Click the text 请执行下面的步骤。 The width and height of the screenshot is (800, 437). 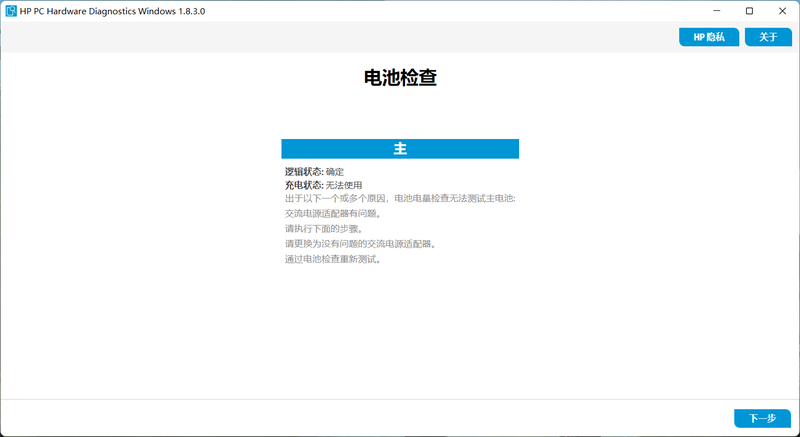[x=324, y=229]
